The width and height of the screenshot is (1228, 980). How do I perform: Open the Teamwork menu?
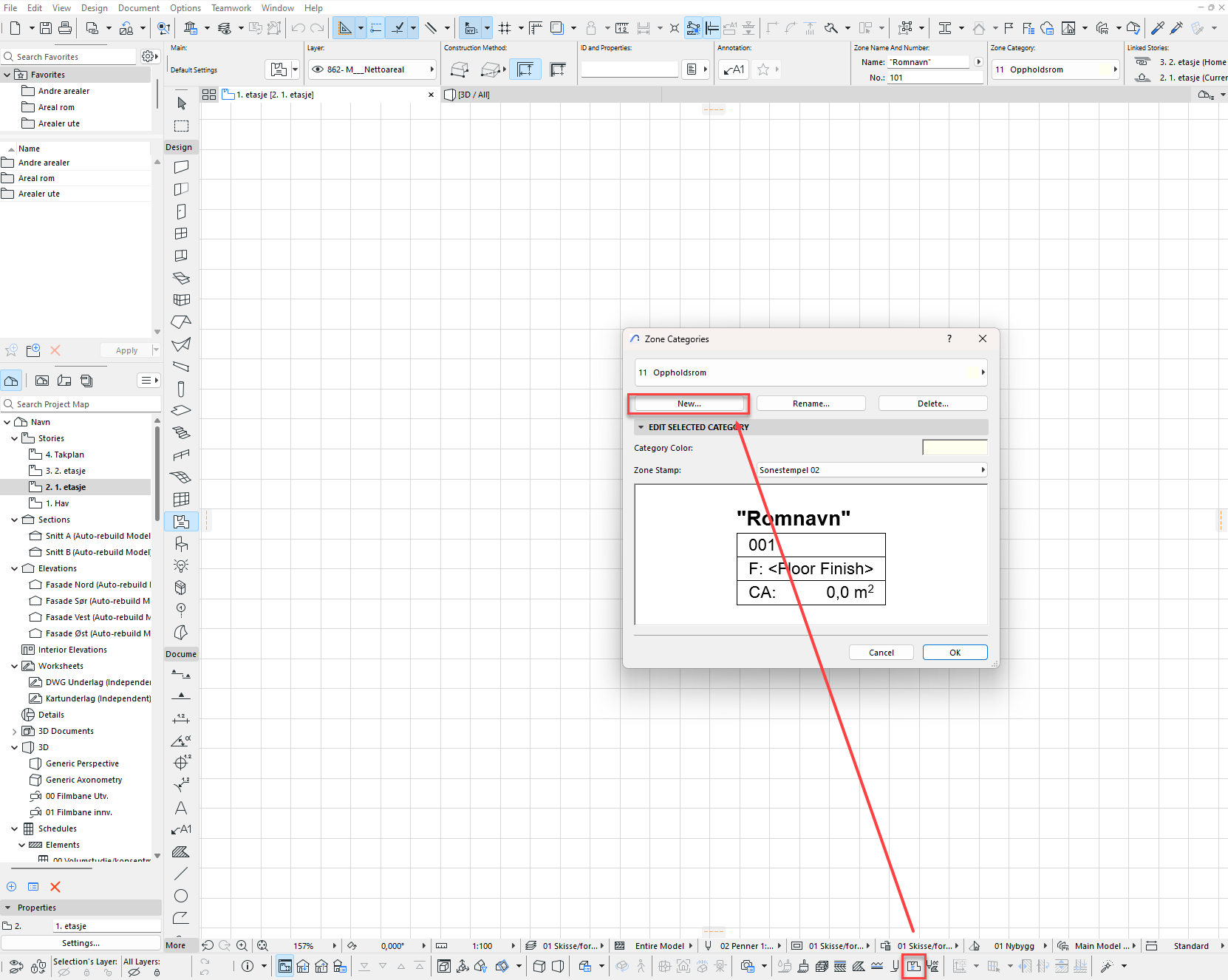pyautogui.click(x=231, y=8)
